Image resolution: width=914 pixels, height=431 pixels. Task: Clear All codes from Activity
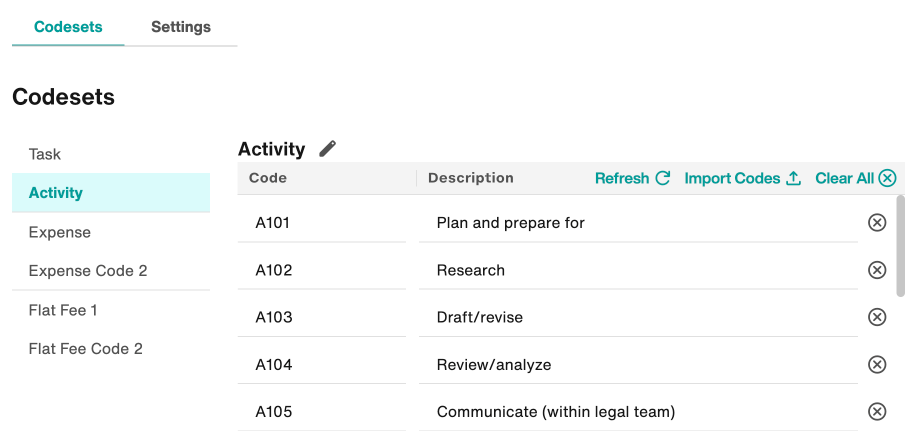point(856,178)
